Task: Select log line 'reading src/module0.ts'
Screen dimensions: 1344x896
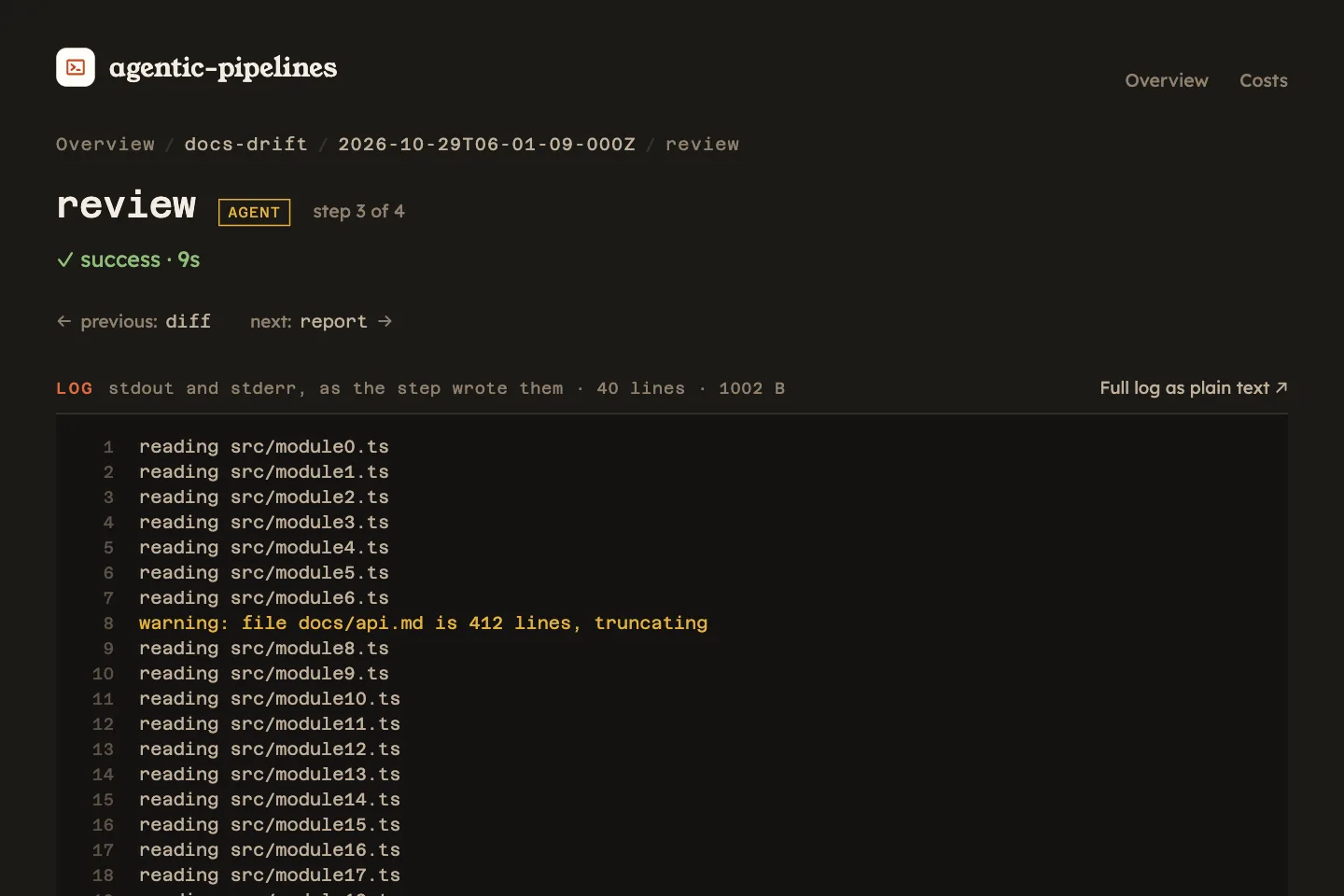Action: point(264,447)
